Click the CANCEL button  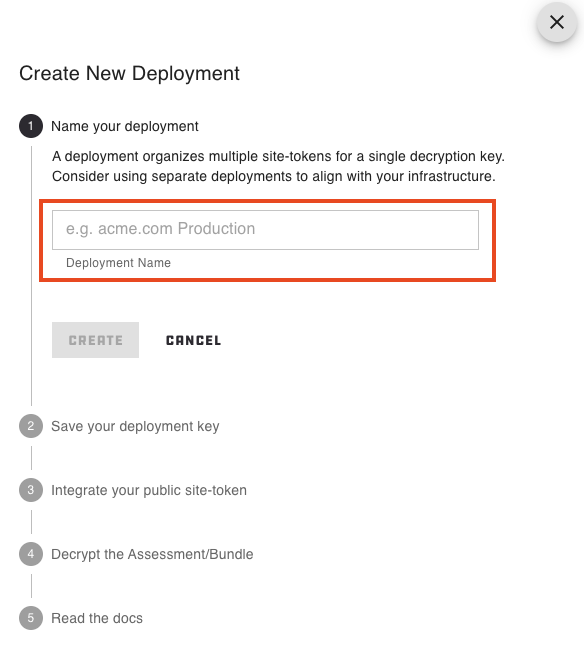point(193,340)
